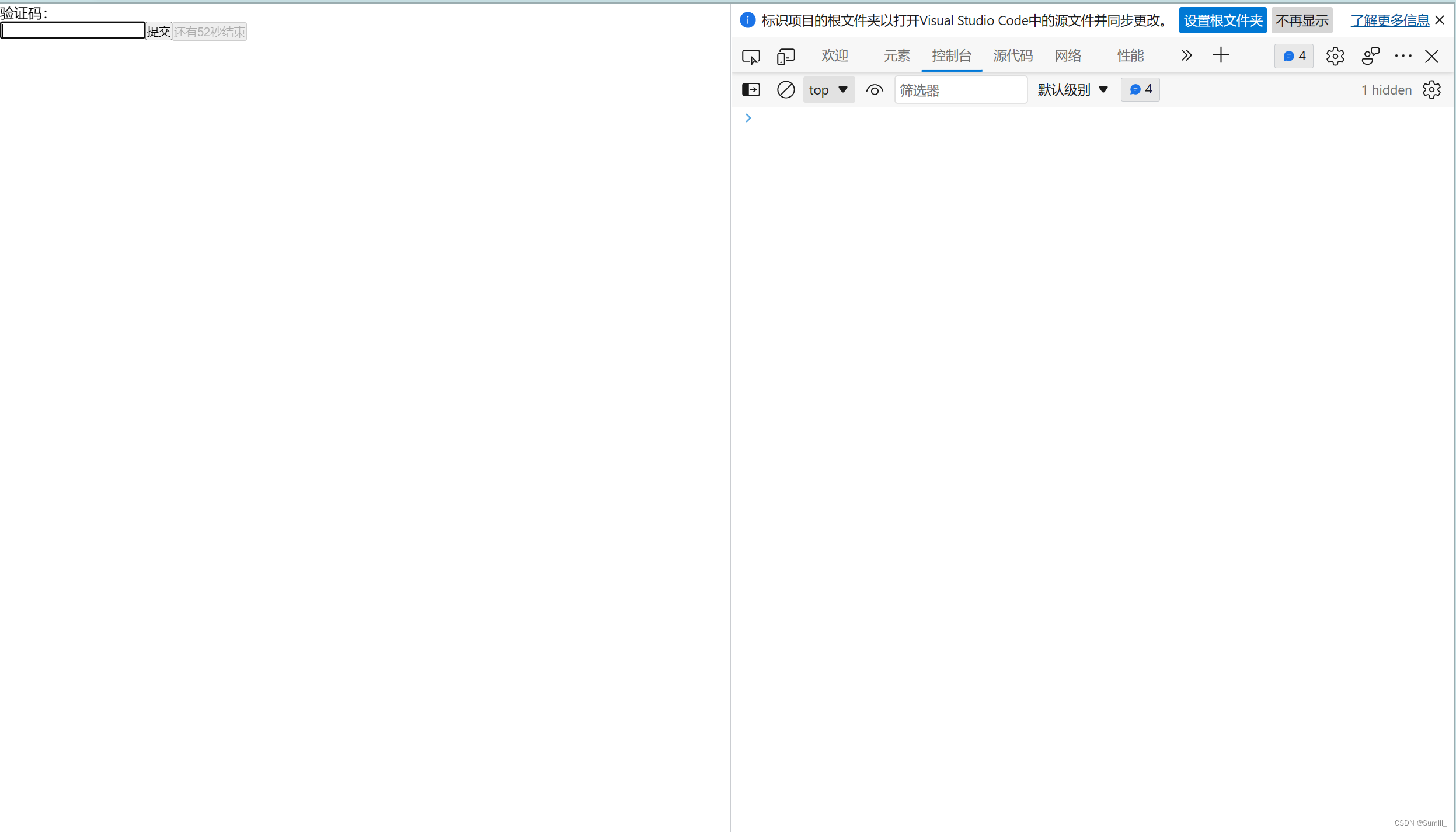Toggle the eye visibility icon
This screenshot has width=1456, height=832.
[875, 89]
